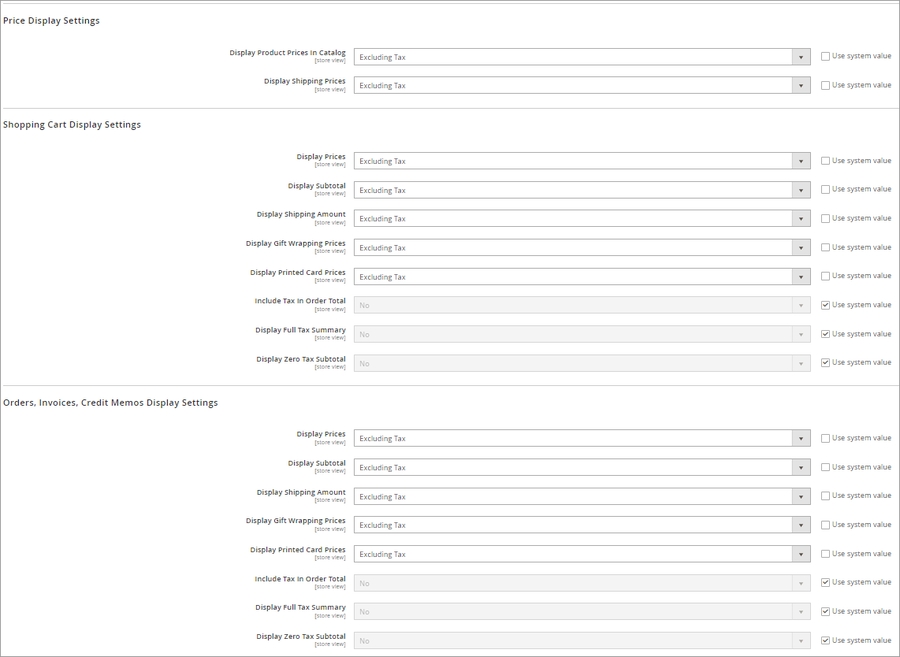Uncheck Use system value for Orders Display Zero Tax Subtotal
900x657 pixels.
825,641
